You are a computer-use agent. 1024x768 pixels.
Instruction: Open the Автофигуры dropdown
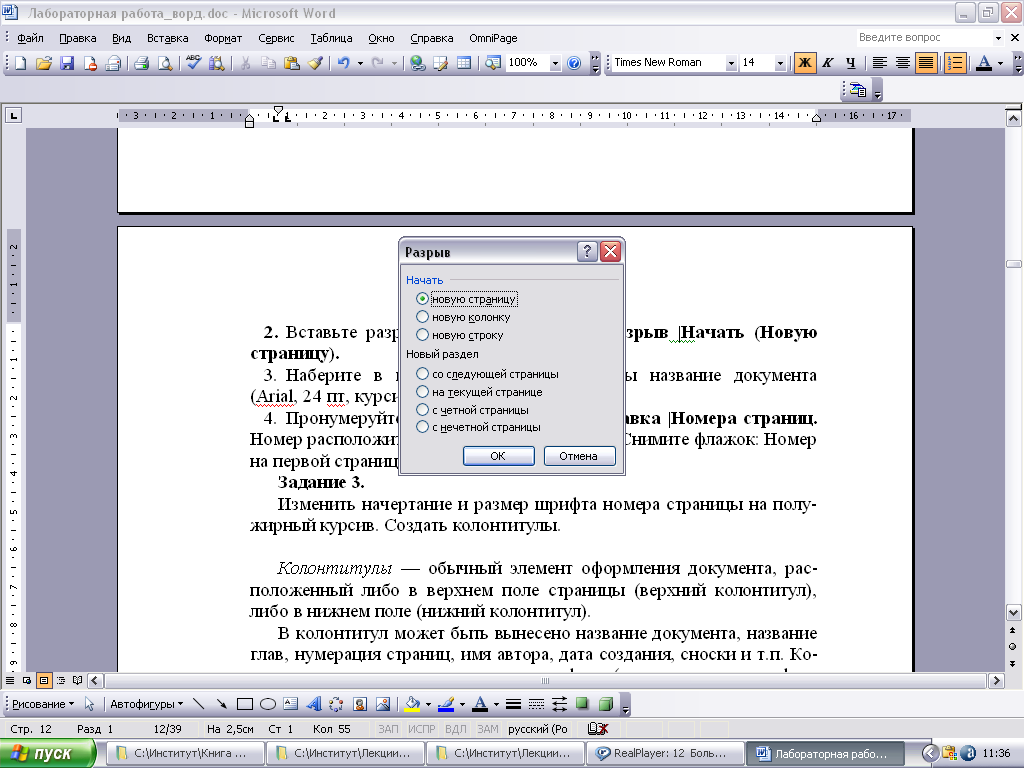pyautogui.click(x=146, y=704)
